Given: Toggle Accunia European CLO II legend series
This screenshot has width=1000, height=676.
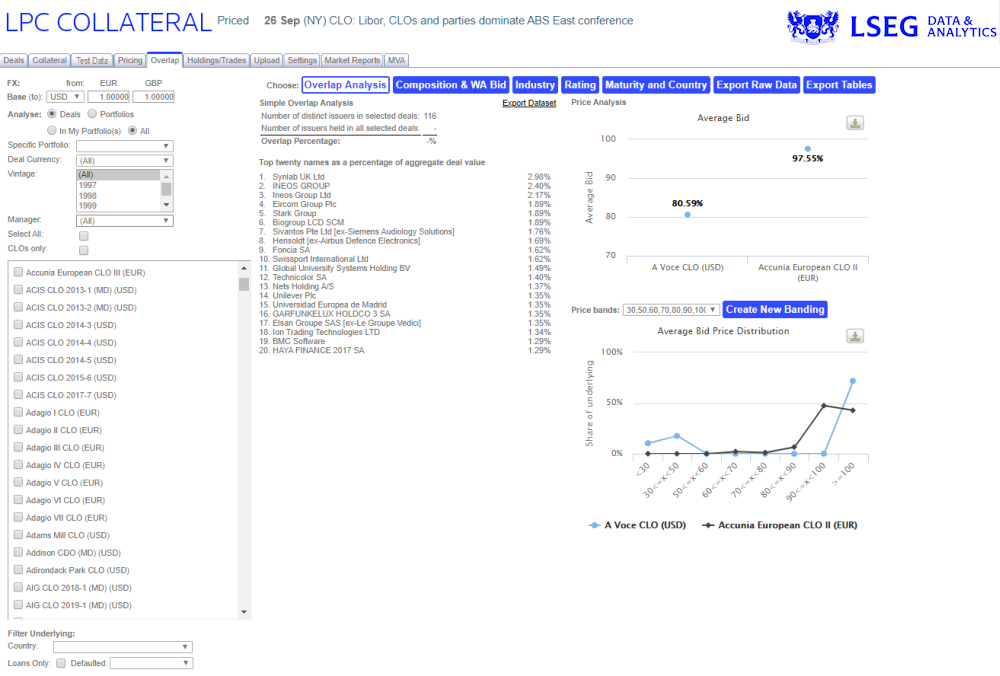Looking at the screenshot, I should pos(780,525).
